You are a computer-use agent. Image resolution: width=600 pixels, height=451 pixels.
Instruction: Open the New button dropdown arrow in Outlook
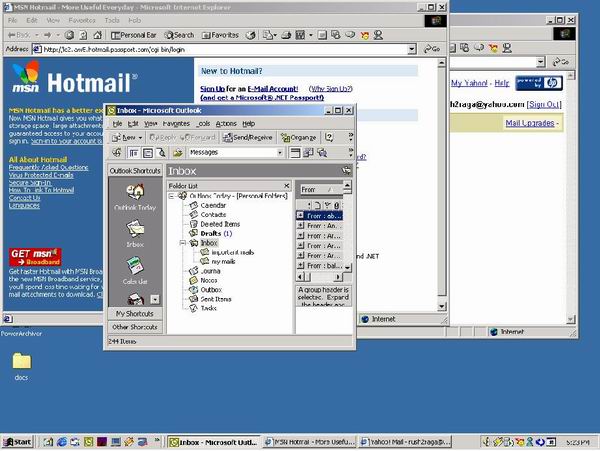pos(140,137)
